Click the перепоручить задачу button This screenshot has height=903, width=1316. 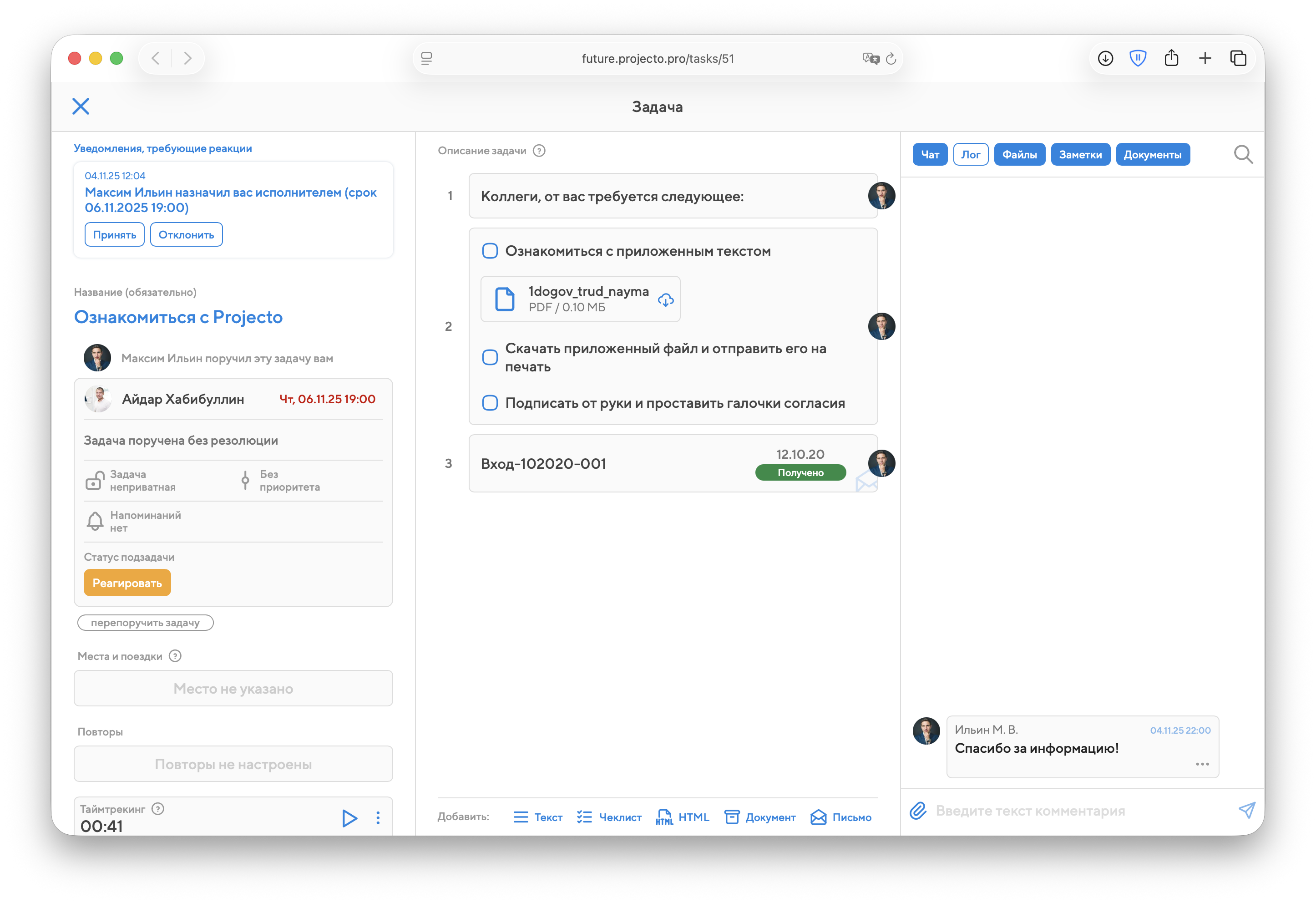point(146,623)
